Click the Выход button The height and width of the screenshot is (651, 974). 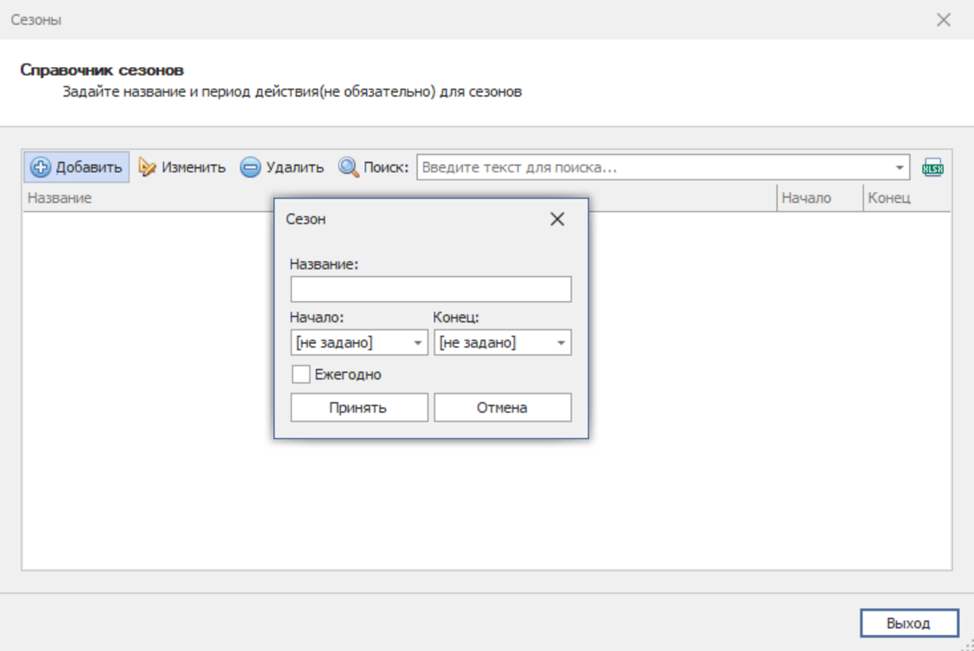[x=908, y=623]
